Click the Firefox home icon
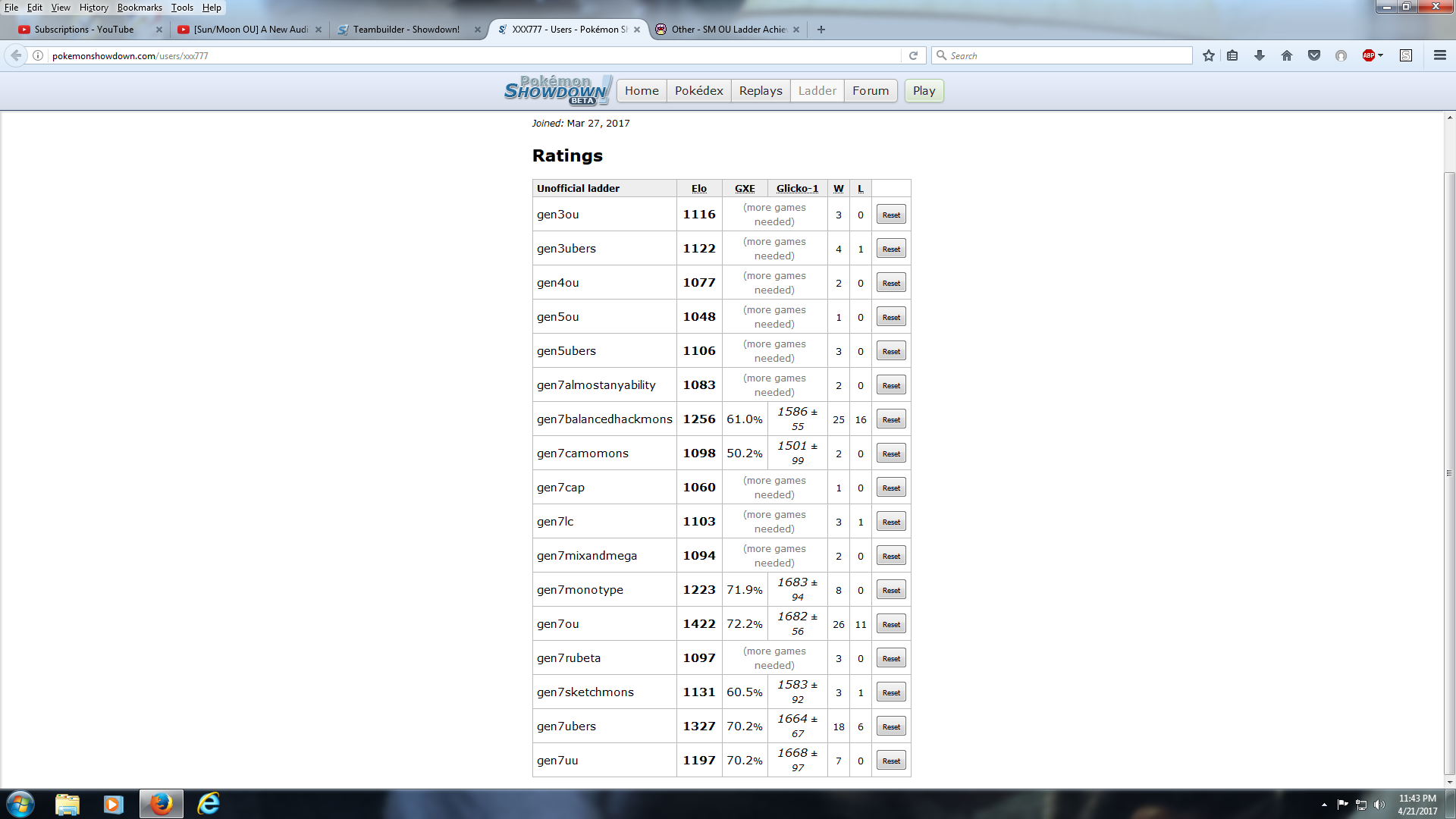This screenshot has width=1456, height=819. [1287, 55]
